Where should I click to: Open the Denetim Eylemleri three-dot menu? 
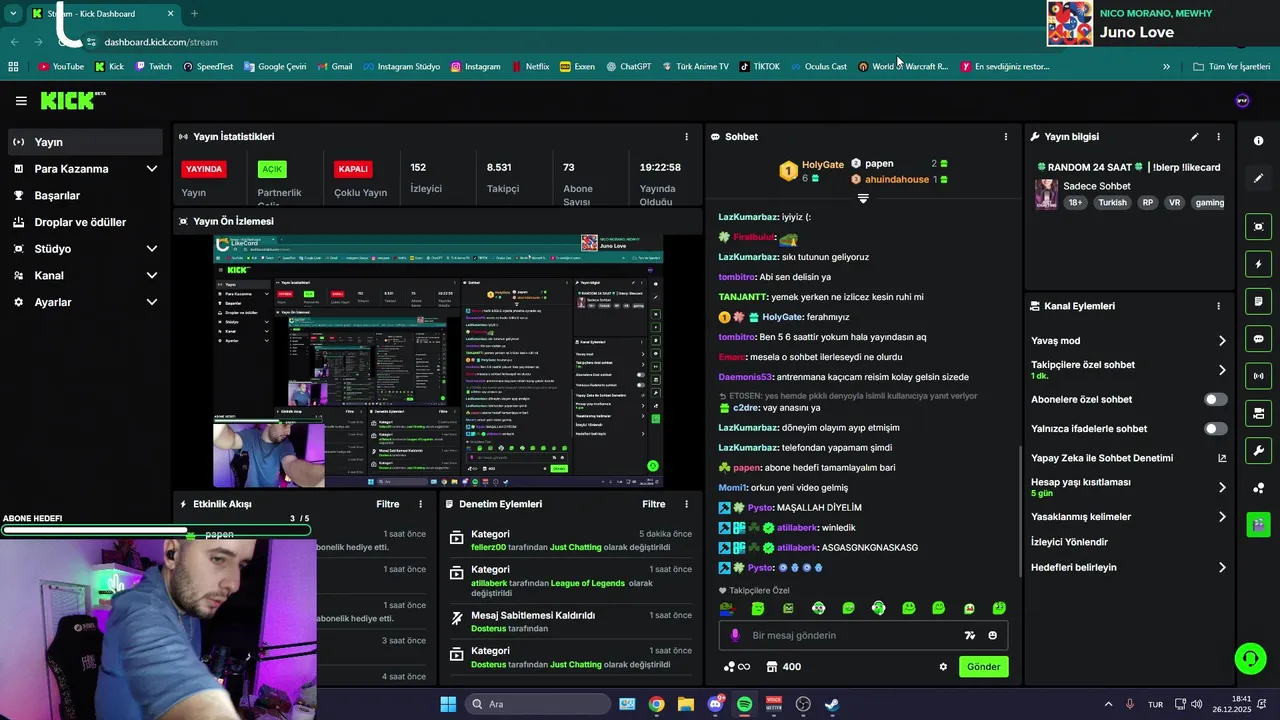686,505
